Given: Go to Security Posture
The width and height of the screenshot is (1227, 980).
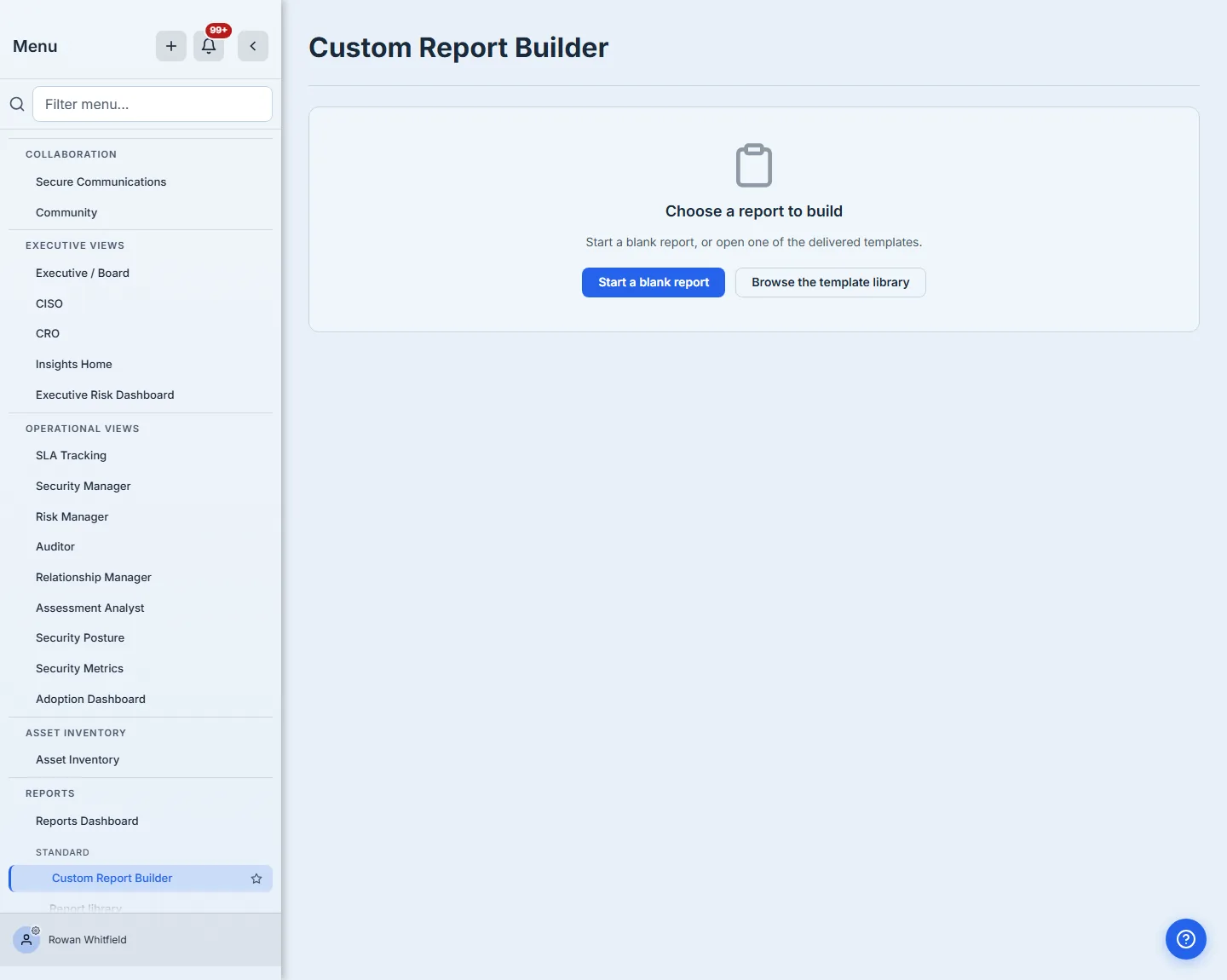Looking at the screenshot, I should point(141,637).
